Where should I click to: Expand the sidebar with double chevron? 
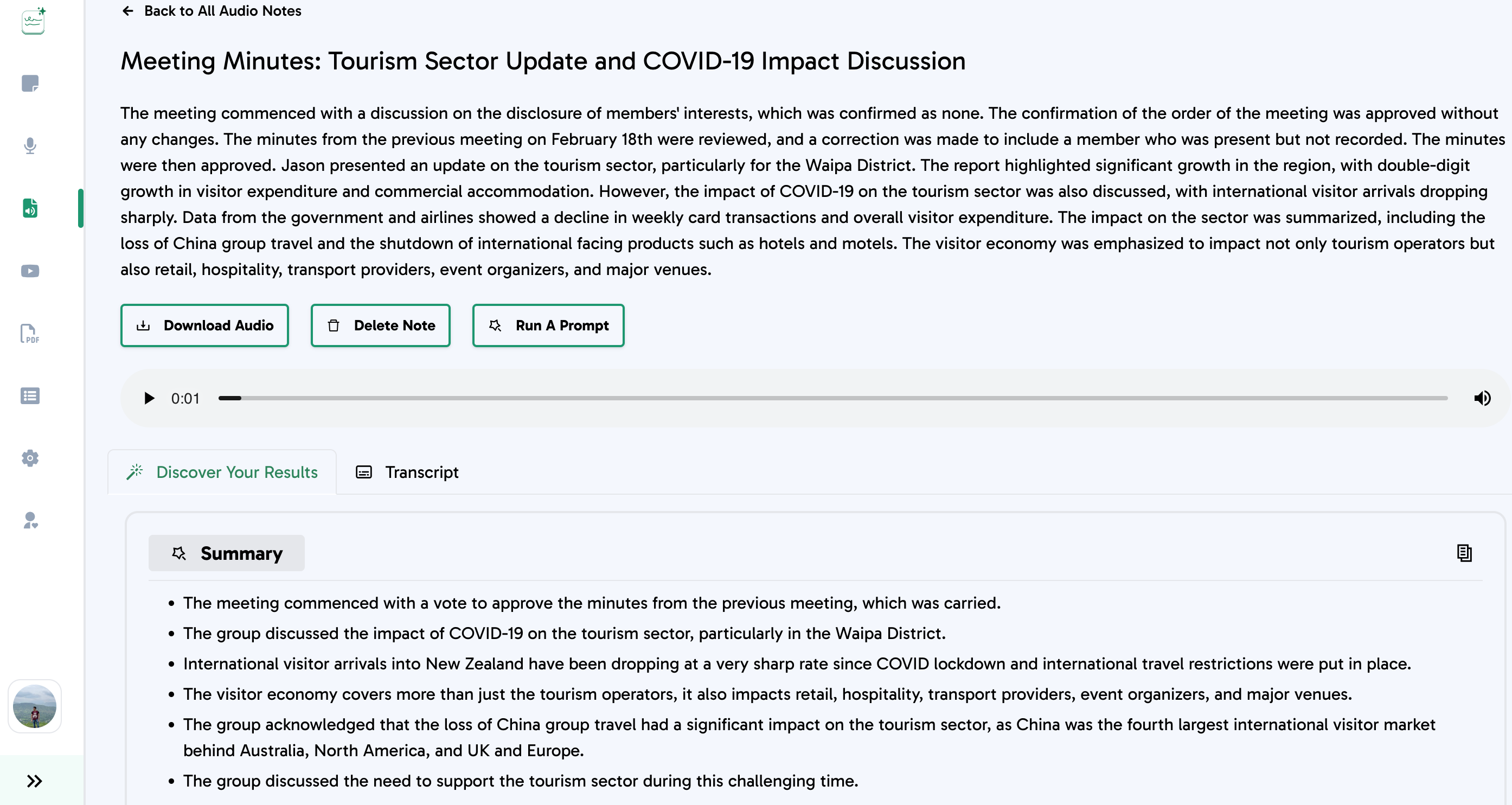35,781
